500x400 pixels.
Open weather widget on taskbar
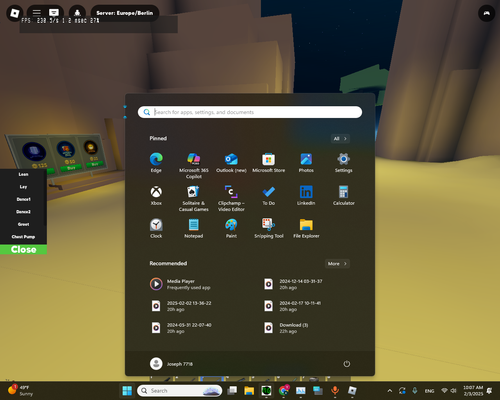(21, 390)
